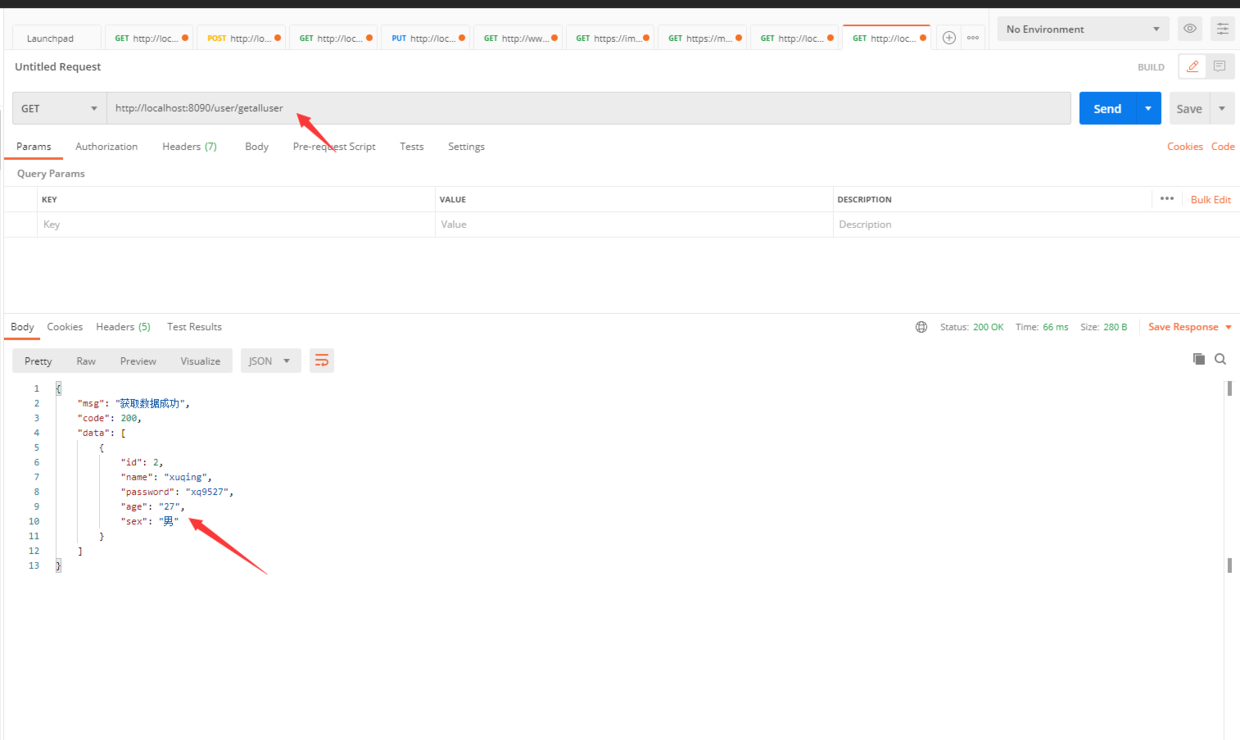The image size is (1240, 740).
Task: Switch response view to Visualize
Action: pos(200,361)
